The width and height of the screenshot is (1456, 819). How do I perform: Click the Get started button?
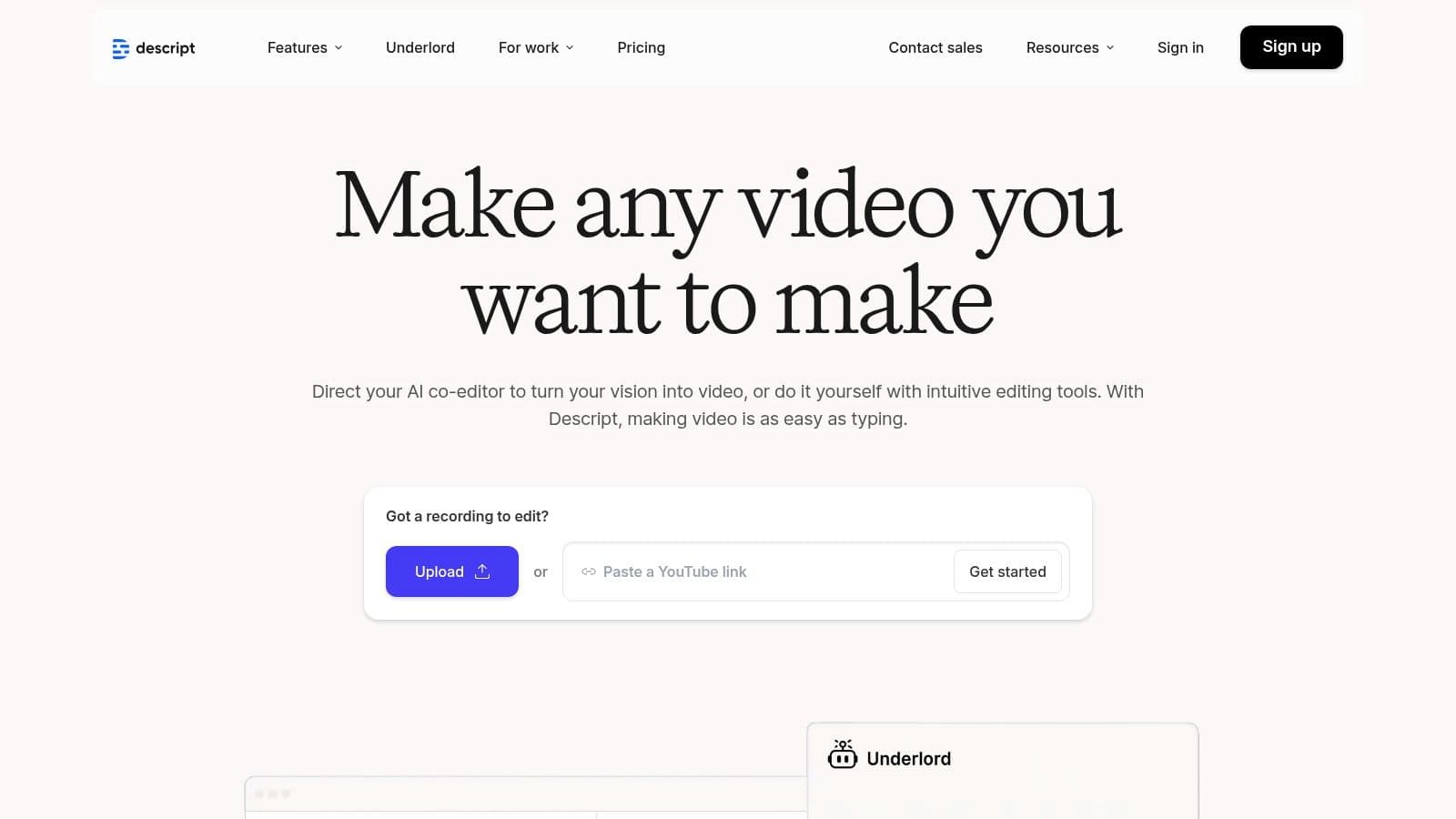click(x=1007, y=571)
